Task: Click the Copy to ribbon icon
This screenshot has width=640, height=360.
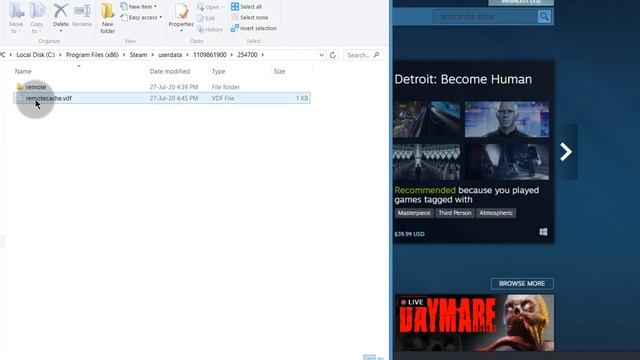Action: pos(37,18)
